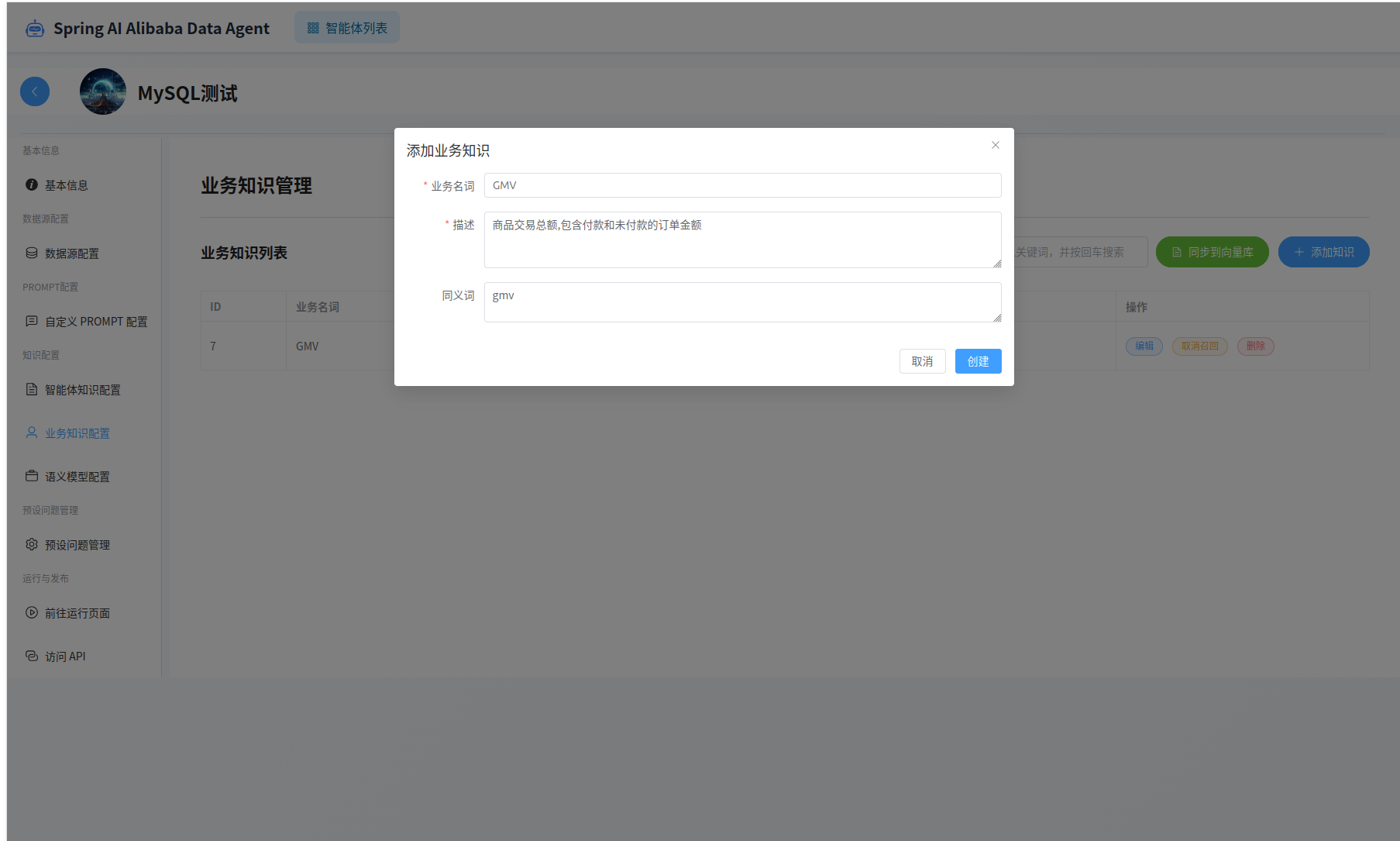Click the back arrow circle button
The image size is (1400, 841).
35,91
